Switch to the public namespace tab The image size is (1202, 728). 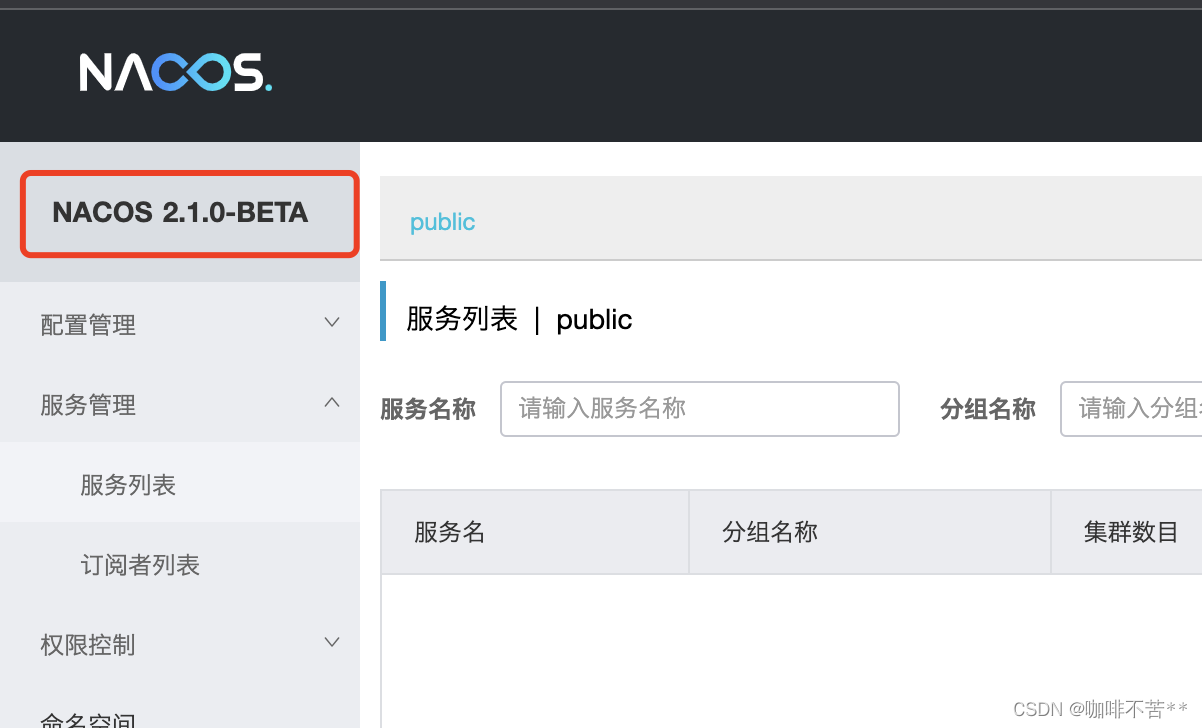[x=442, y=221]
